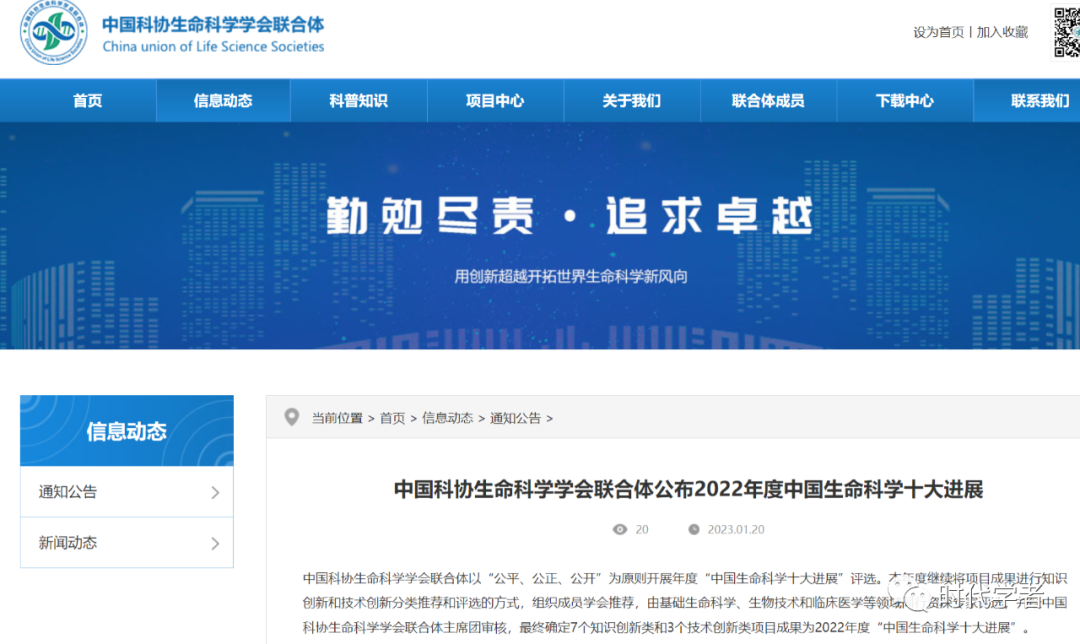This screenshot has width=1080, height=644.
Task: Click the circular icon before date 2023.01.20
Action: [x=692, y=530]
